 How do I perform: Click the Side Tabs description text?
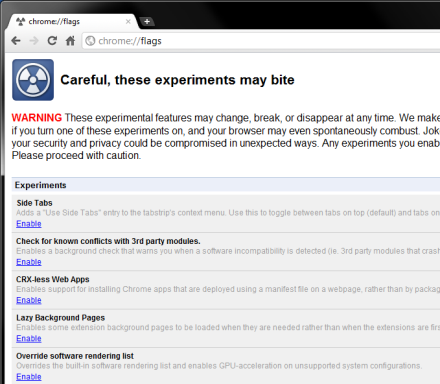point(228,213)
